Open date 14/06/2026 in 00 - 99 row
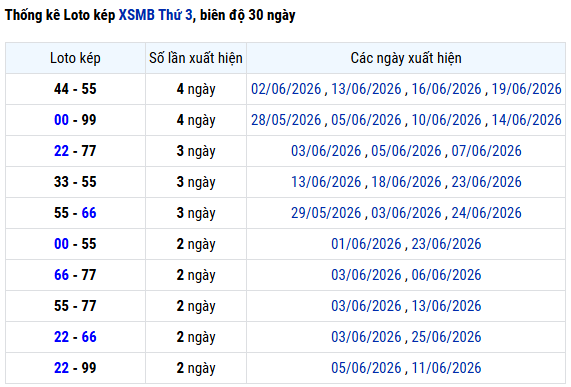This screenshot has height=387, width=571. (527, 120)
